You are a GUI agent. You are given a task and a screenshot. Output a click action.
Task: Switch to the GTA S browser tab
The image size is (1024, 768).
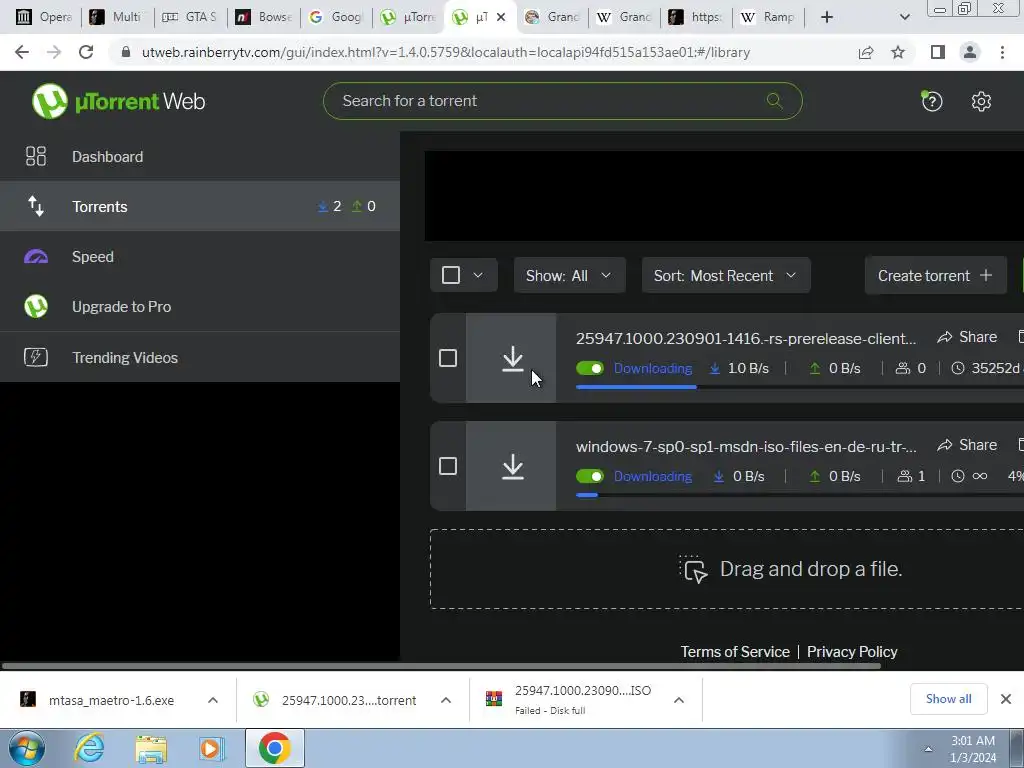[x=189, y=17]
